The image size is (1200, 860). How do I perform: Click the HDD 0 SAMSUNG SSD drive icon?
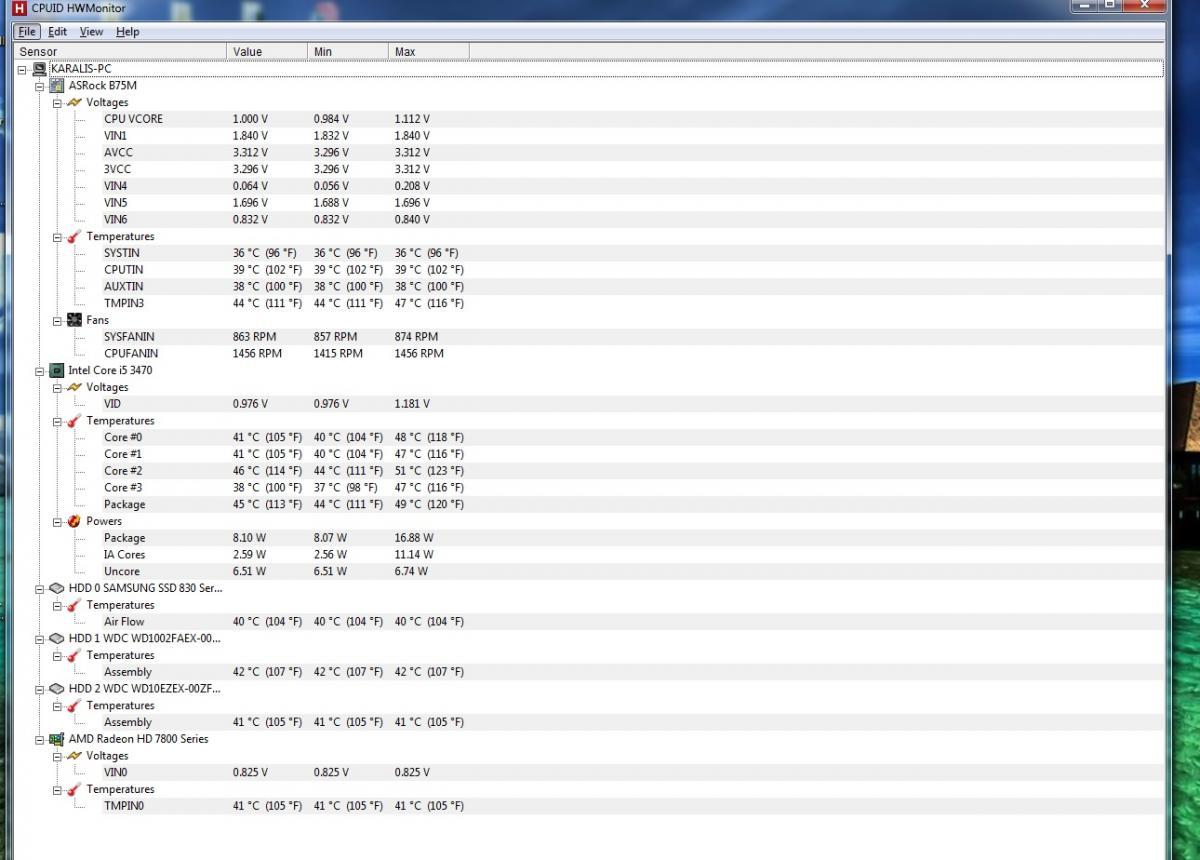(57, 588)
